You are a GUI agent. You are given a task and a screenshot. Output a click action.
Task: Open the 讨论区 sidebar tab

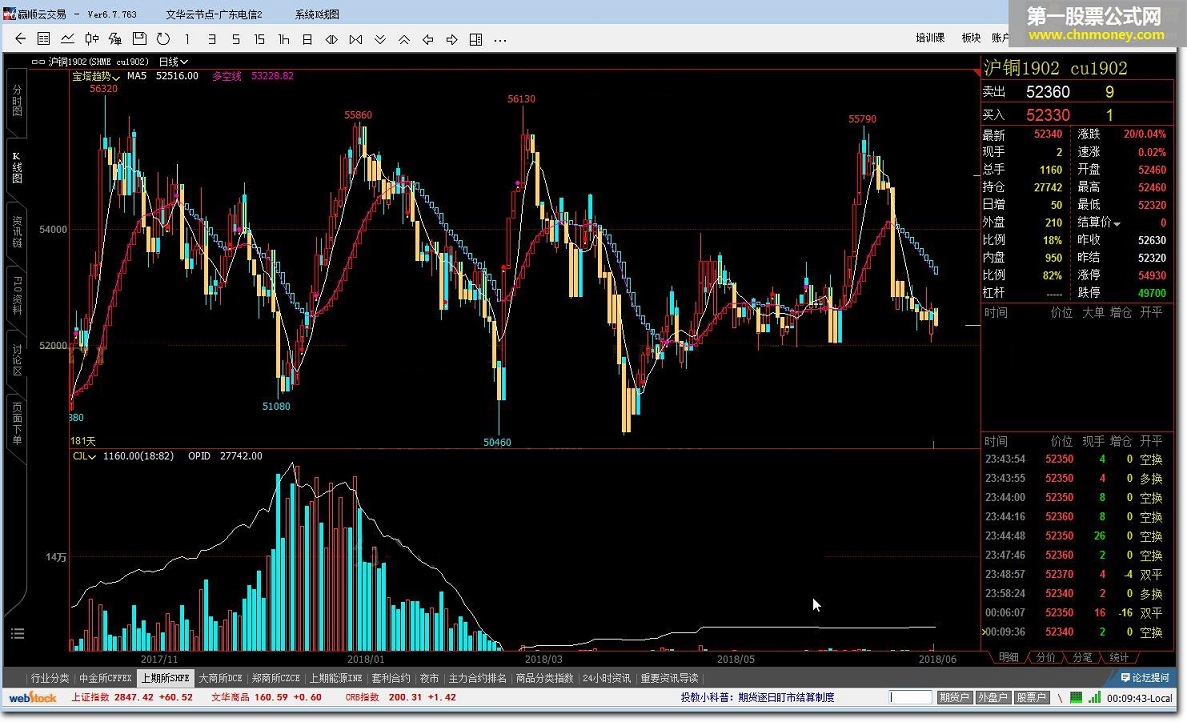17,360
